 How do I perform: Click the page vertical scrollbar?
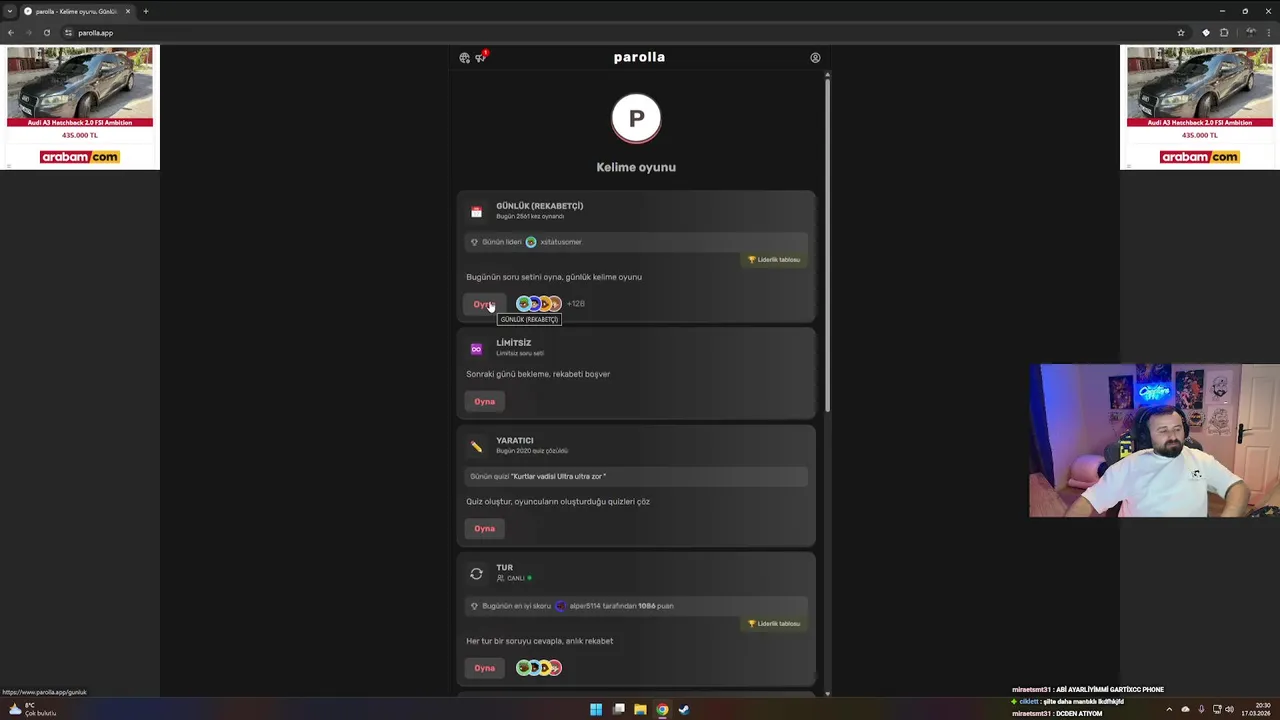click(827, 245)
